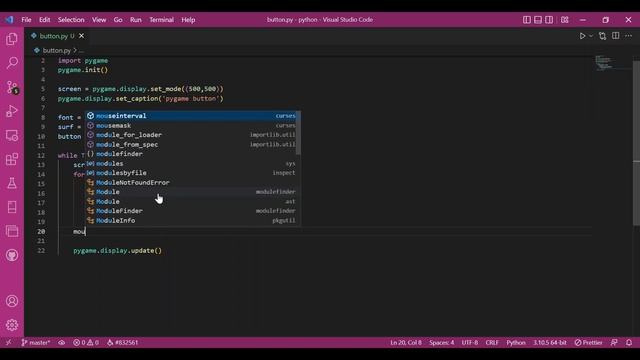Open Run and Debug view

(x=12, y=111)
